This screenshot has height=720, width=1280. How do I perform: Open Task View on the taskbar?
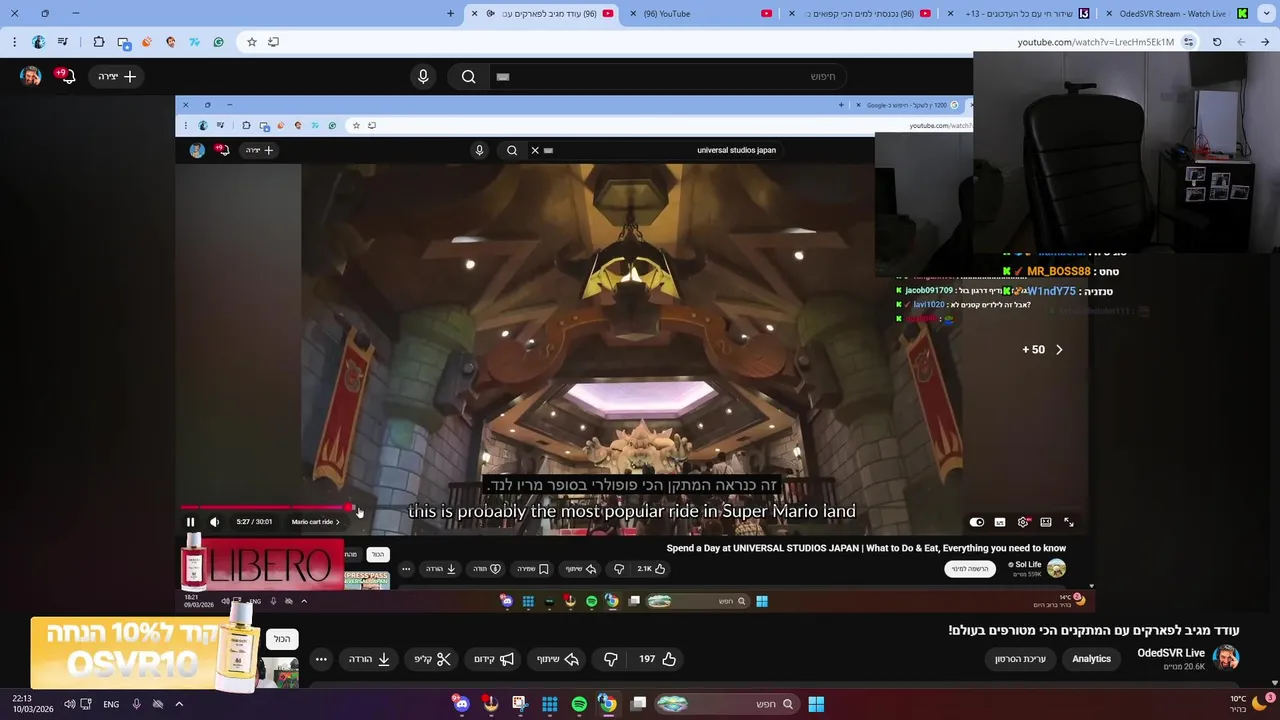click(638, 704)
